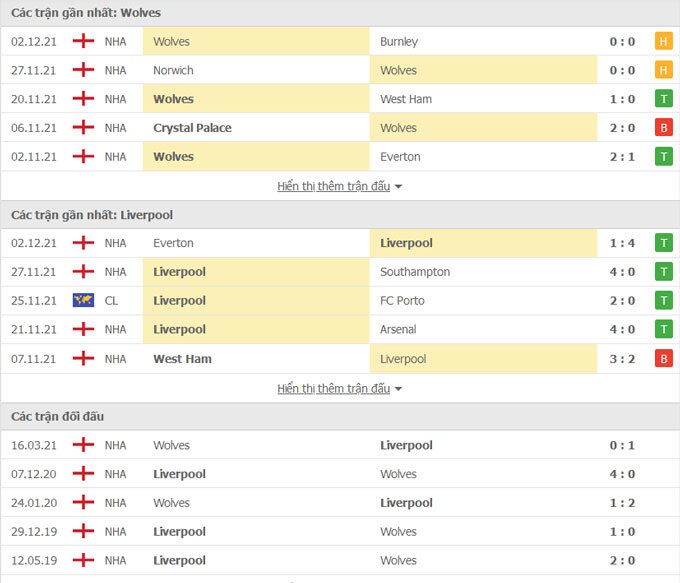Image resolution: width=680 pixels, height=583 pixels.
Task: Click the arrow next to Wolves' show-more link
Action: 399,187
